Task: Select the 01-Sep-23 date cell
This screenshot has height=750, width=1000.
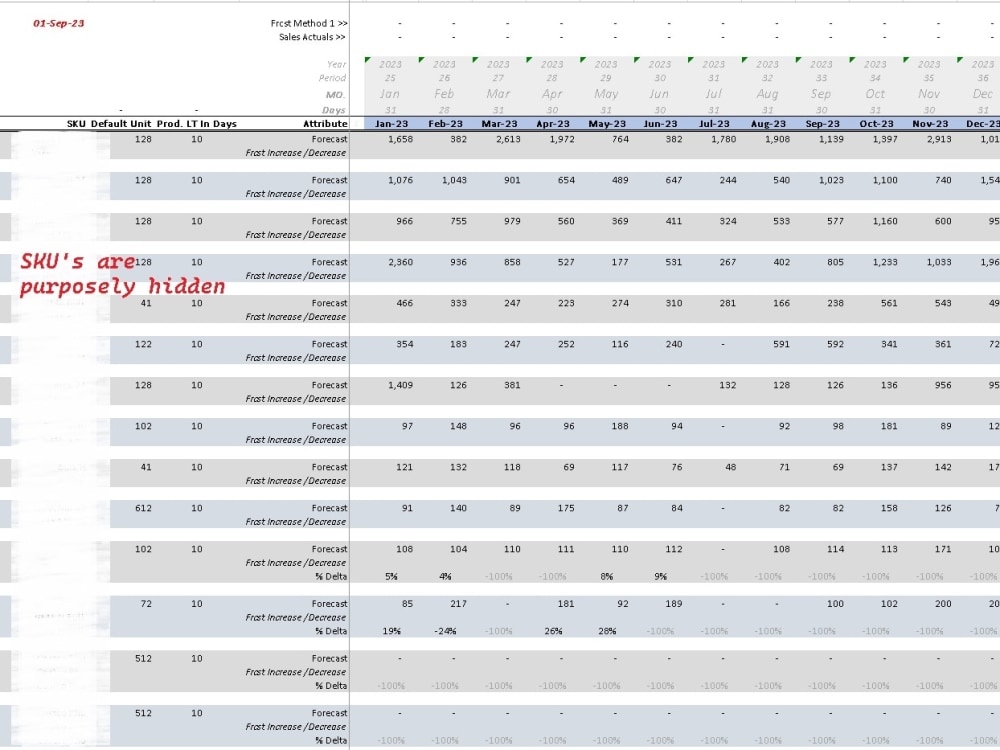Action: click(59, 24)
